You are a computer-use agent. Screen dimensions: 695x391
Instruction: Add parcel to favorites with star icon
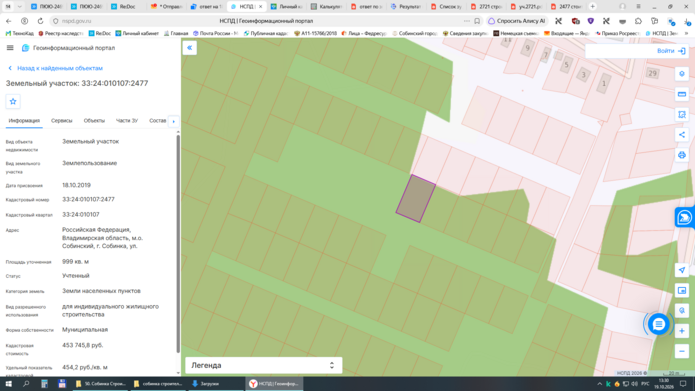tap(13, 102)
